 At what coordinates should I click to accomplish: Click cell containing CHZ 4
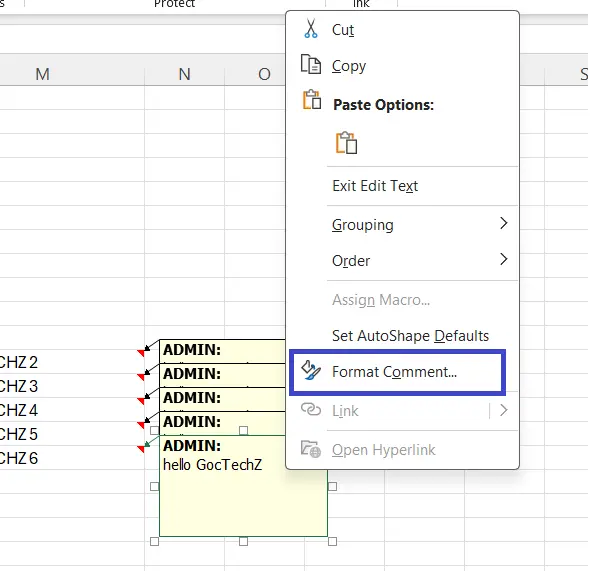point(71,410)
